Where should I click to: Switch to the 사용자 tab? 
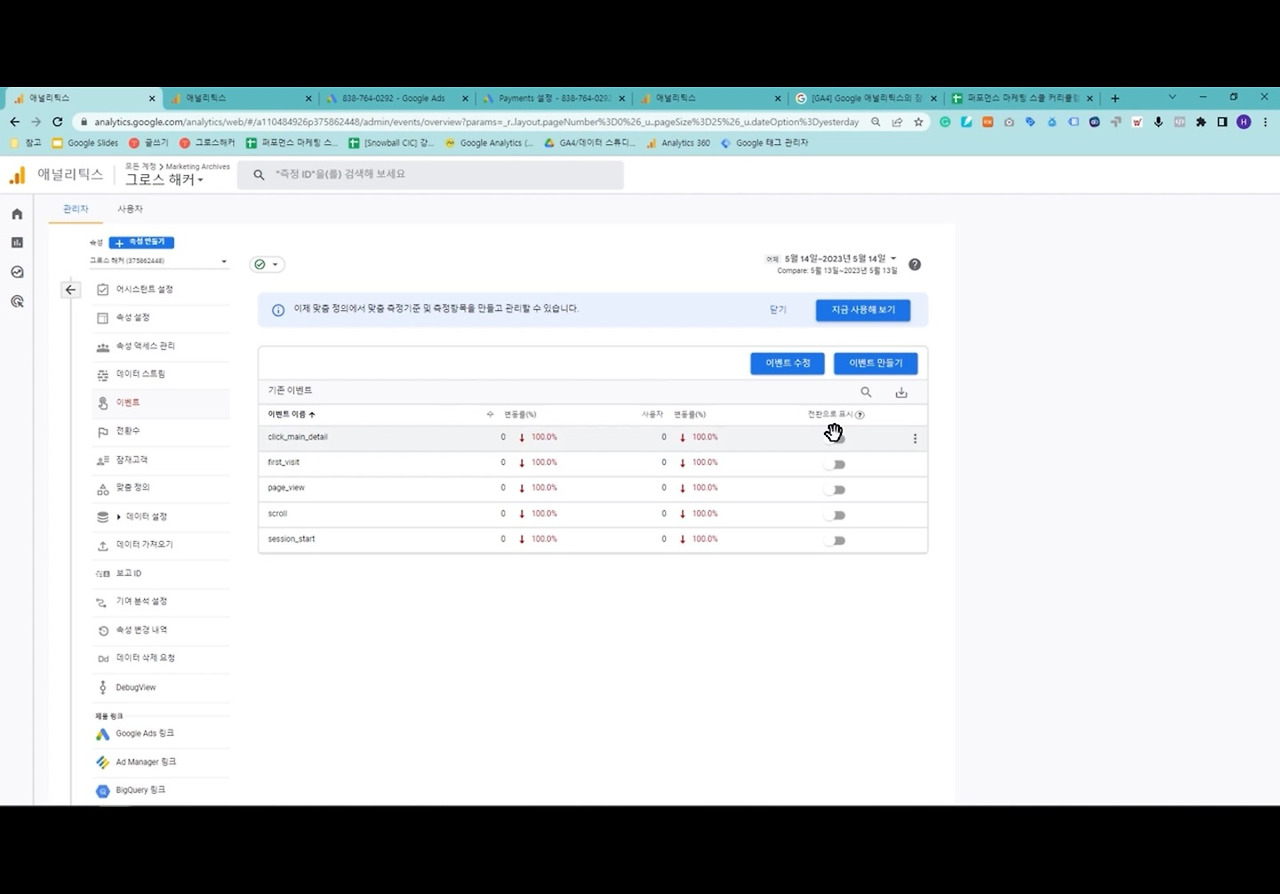pos(130,209)
